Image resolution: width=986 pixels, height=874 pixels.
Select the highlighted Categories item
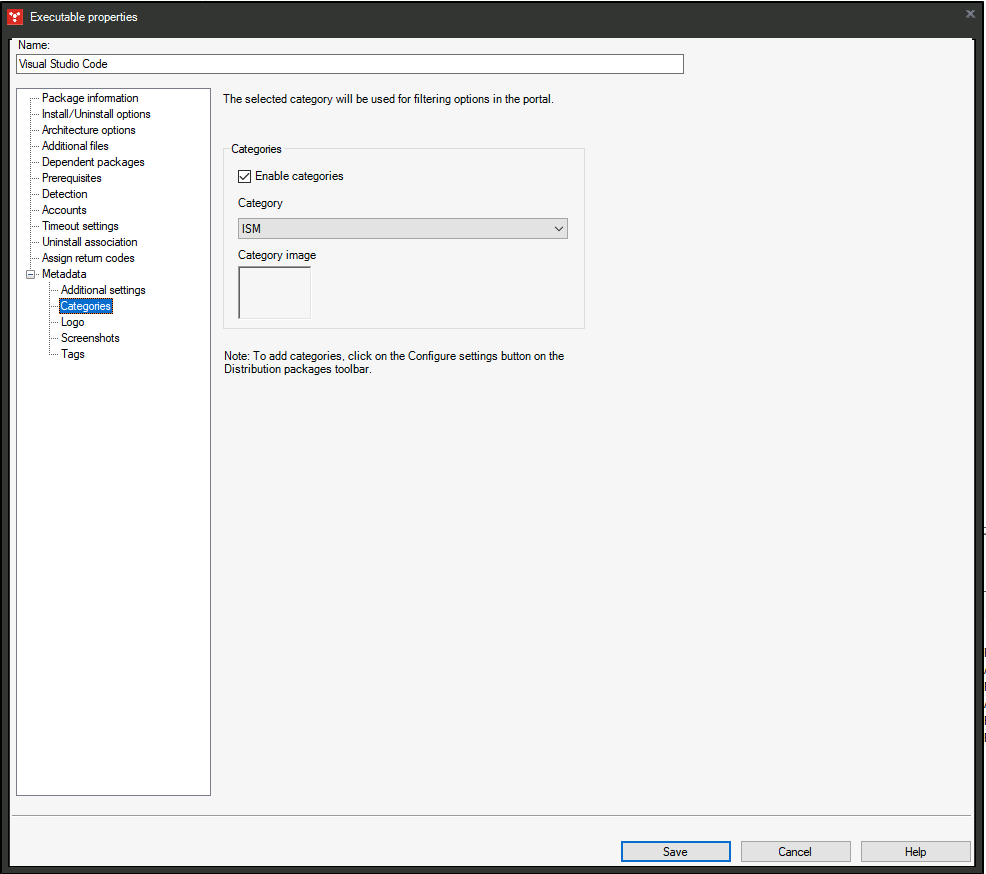point(86,306)
